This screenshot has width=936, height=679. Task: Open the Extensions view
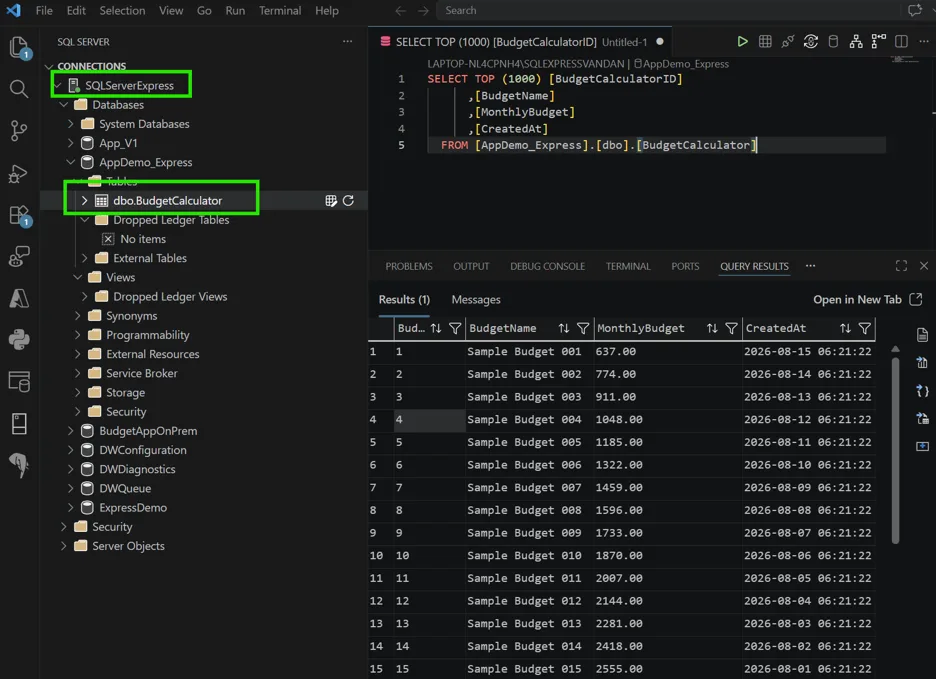point(19,216)
